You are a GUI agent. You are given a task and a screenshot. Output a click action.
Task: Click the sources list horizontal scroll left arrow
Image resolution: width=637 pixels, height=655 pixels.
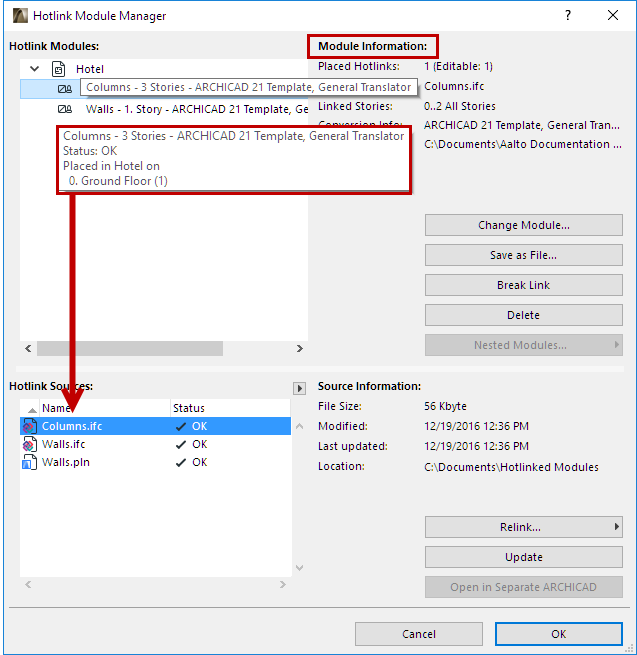click(28, 584)
